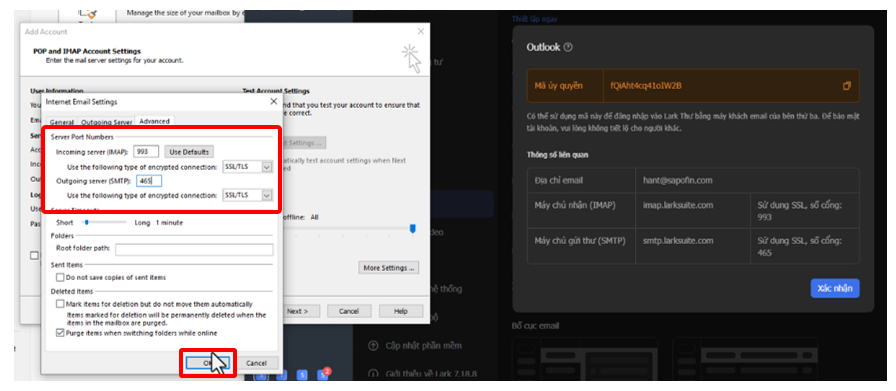Toggle Mark items for deletion checkbox
This screenshot has height=391, width=896.
[x=60, y=304]
